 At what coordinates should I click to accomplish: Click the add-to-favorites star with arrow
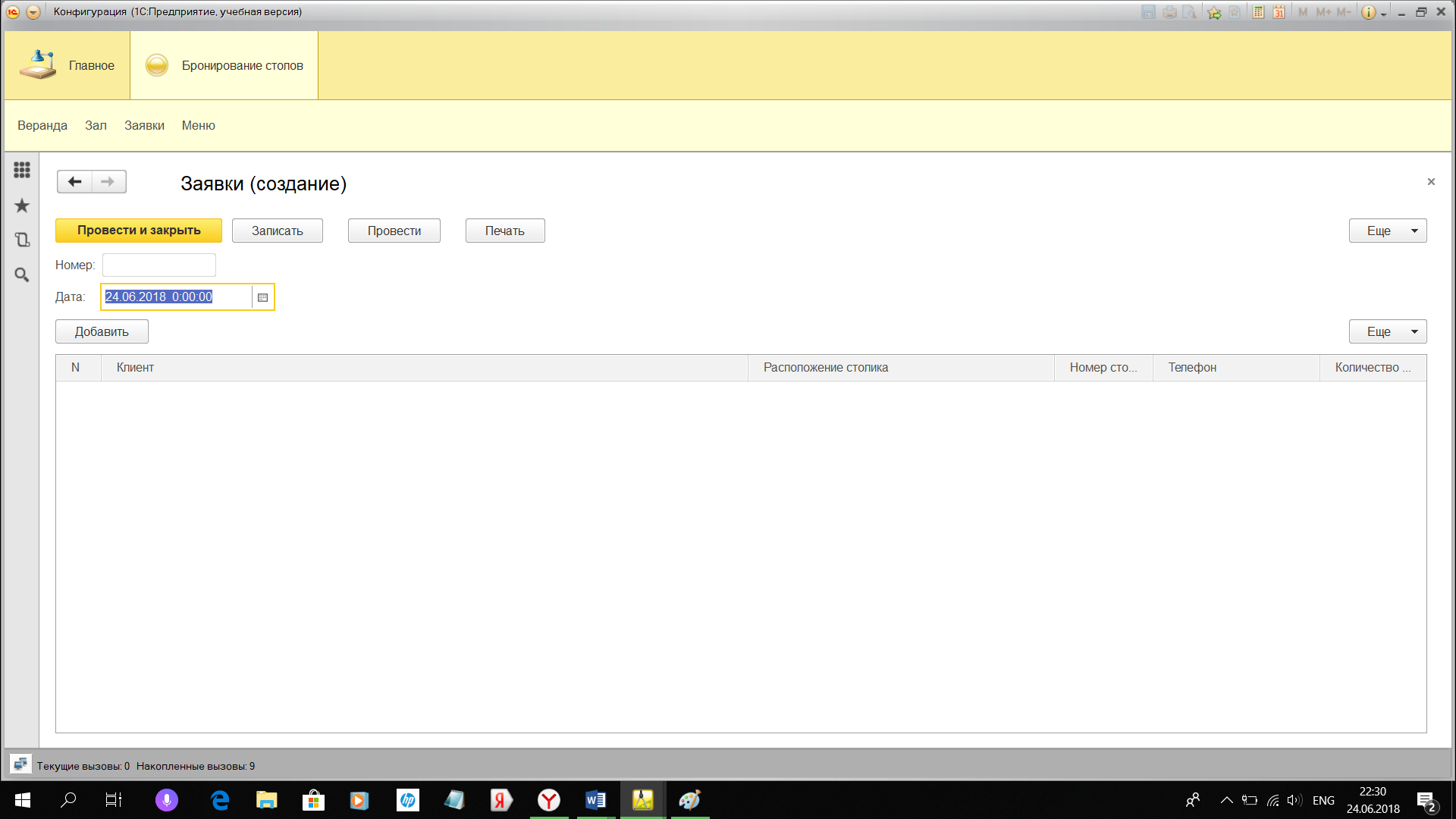pos(1214,12)
